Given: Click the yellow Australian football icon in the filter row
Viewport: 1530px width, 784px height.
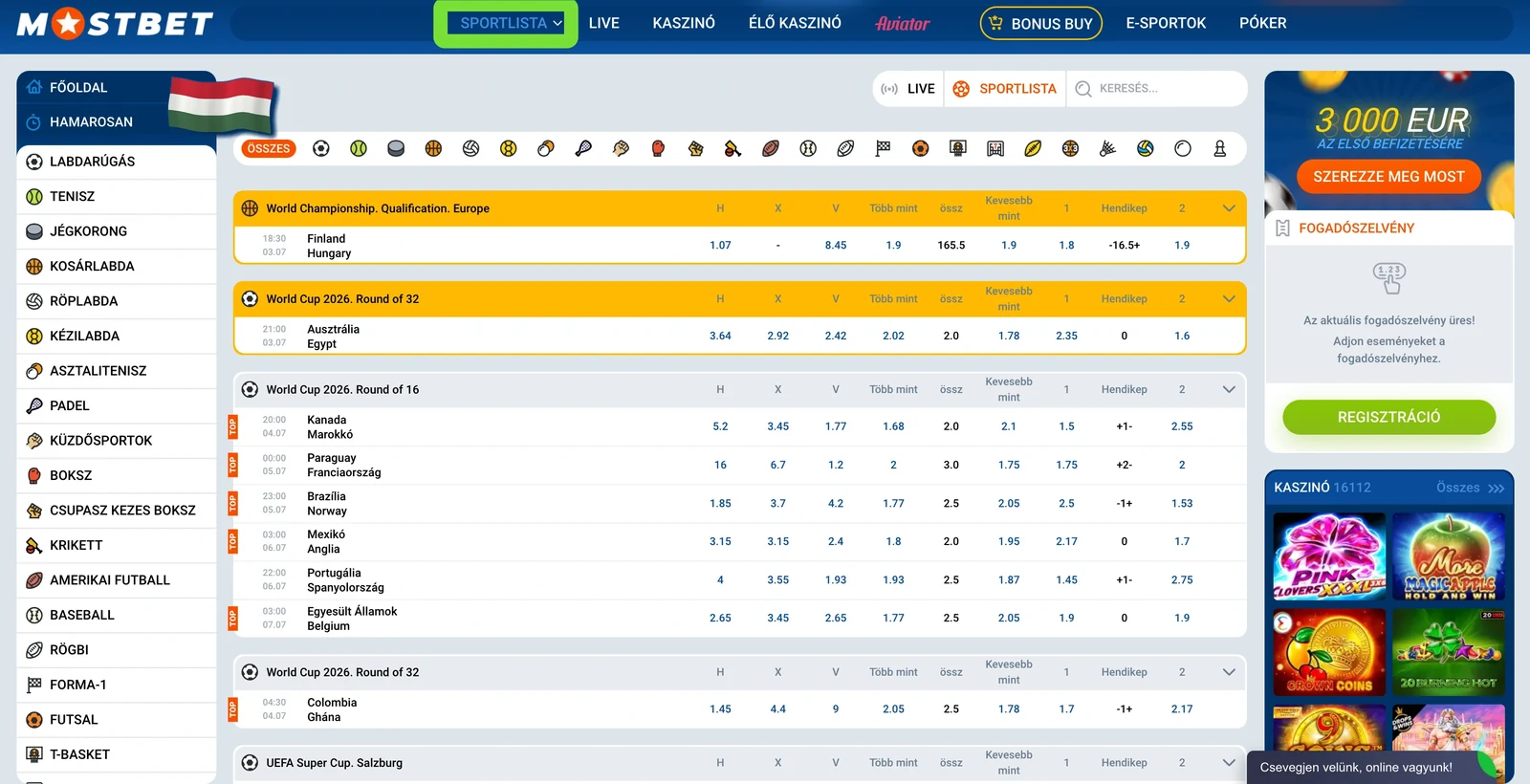Looking at the screenshot, I should click(1033, 148).
